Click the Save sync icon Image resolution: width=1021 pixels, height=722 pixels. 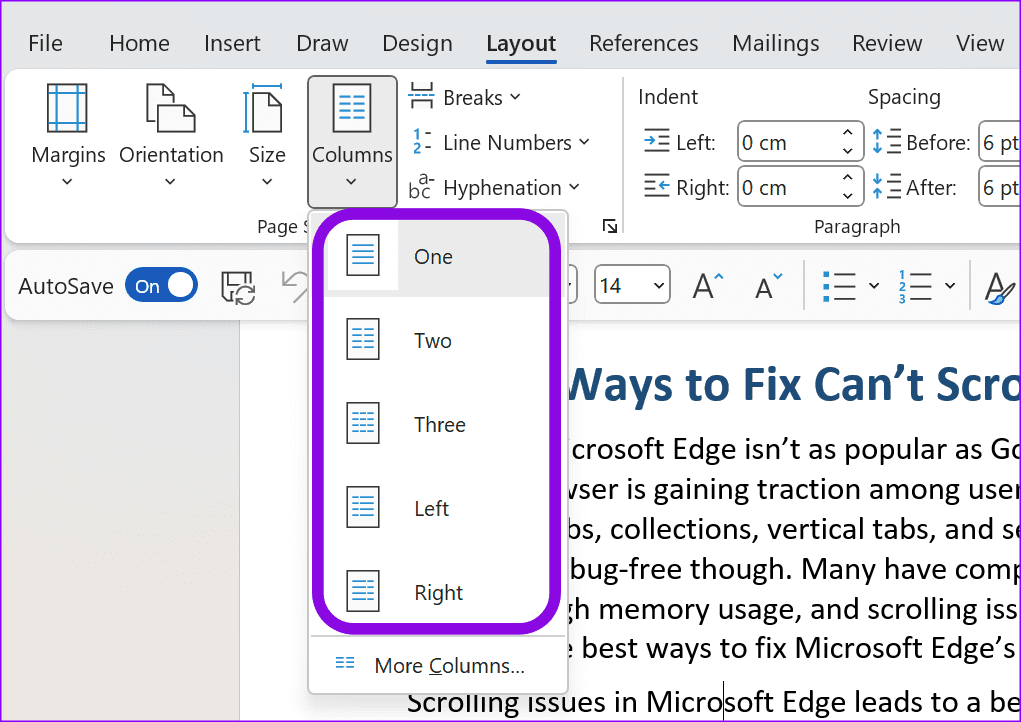[238, 286]
